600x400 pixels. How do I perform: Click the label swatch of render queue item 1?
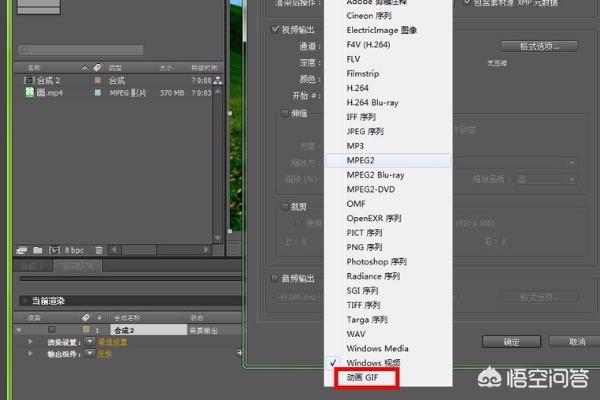[86, 330]
